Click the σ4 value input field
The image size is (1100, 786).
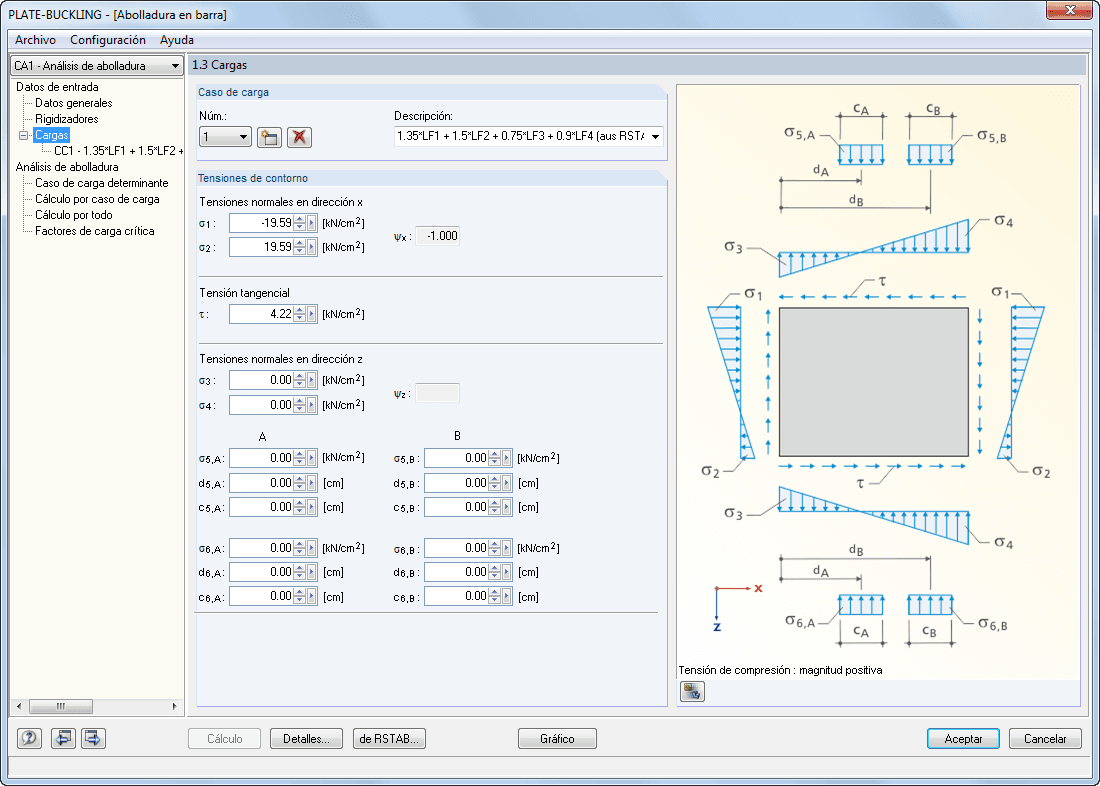[262, 405]
